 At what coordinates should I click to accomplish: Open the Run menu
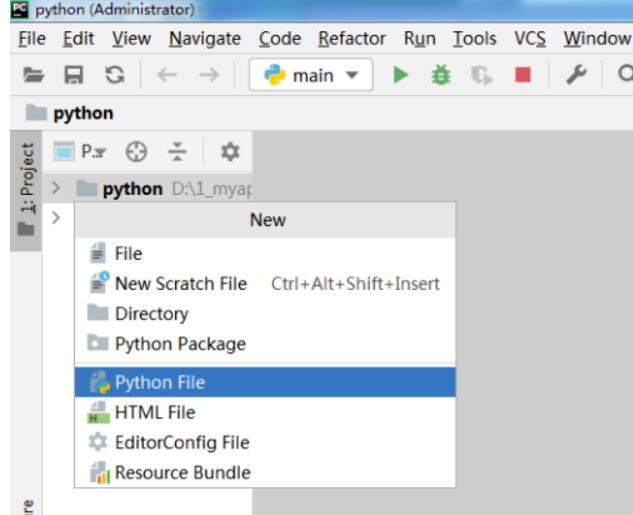click(419, 39)
